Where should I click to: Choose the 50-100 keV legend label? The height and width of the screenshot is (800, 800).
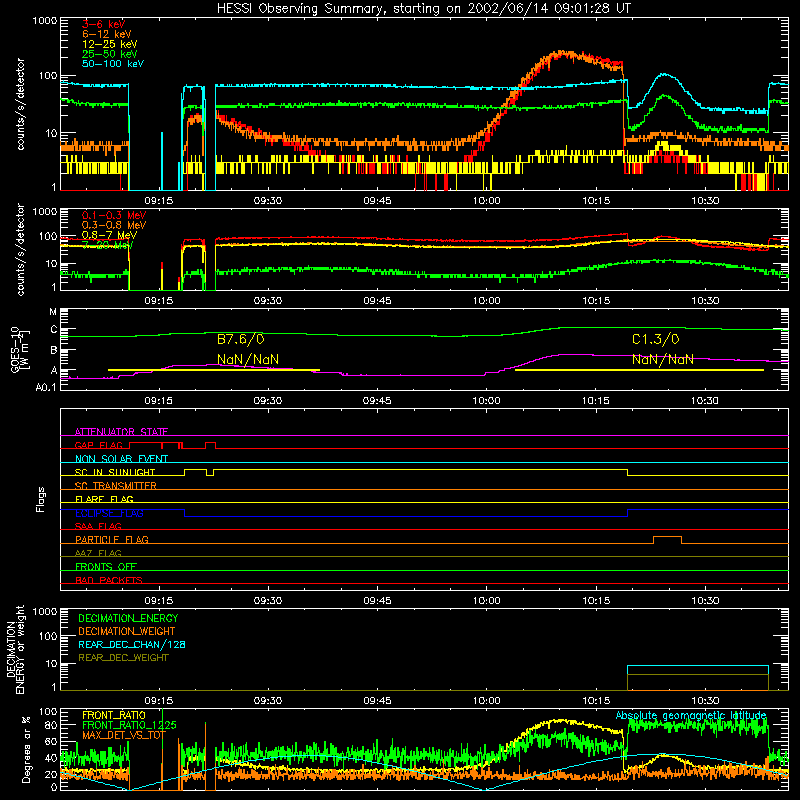click(113, 64)
